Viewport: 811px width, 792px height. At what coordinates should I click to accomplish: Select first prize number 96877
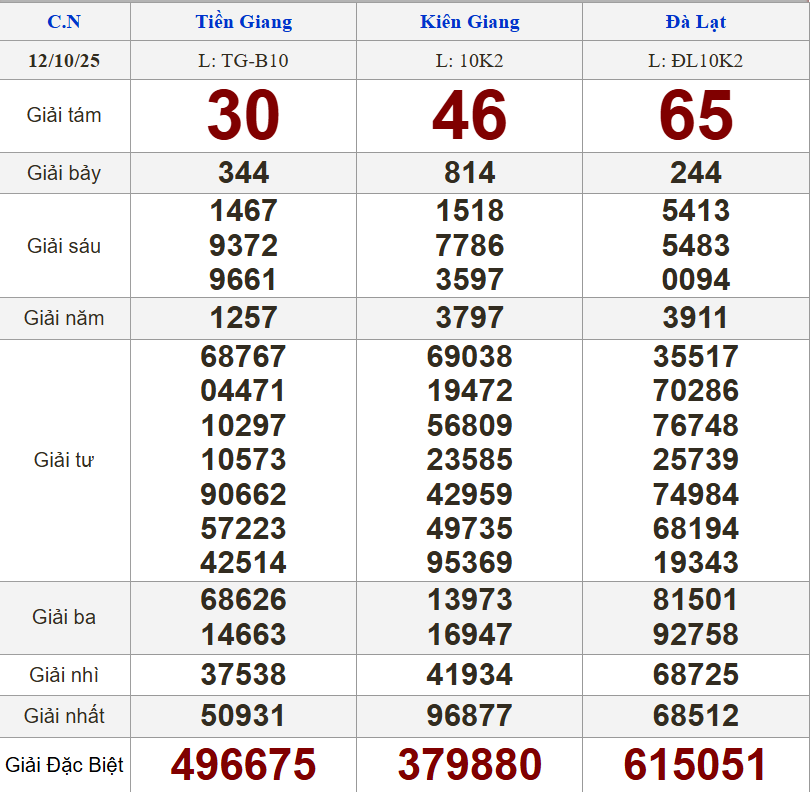coord(469,716)
